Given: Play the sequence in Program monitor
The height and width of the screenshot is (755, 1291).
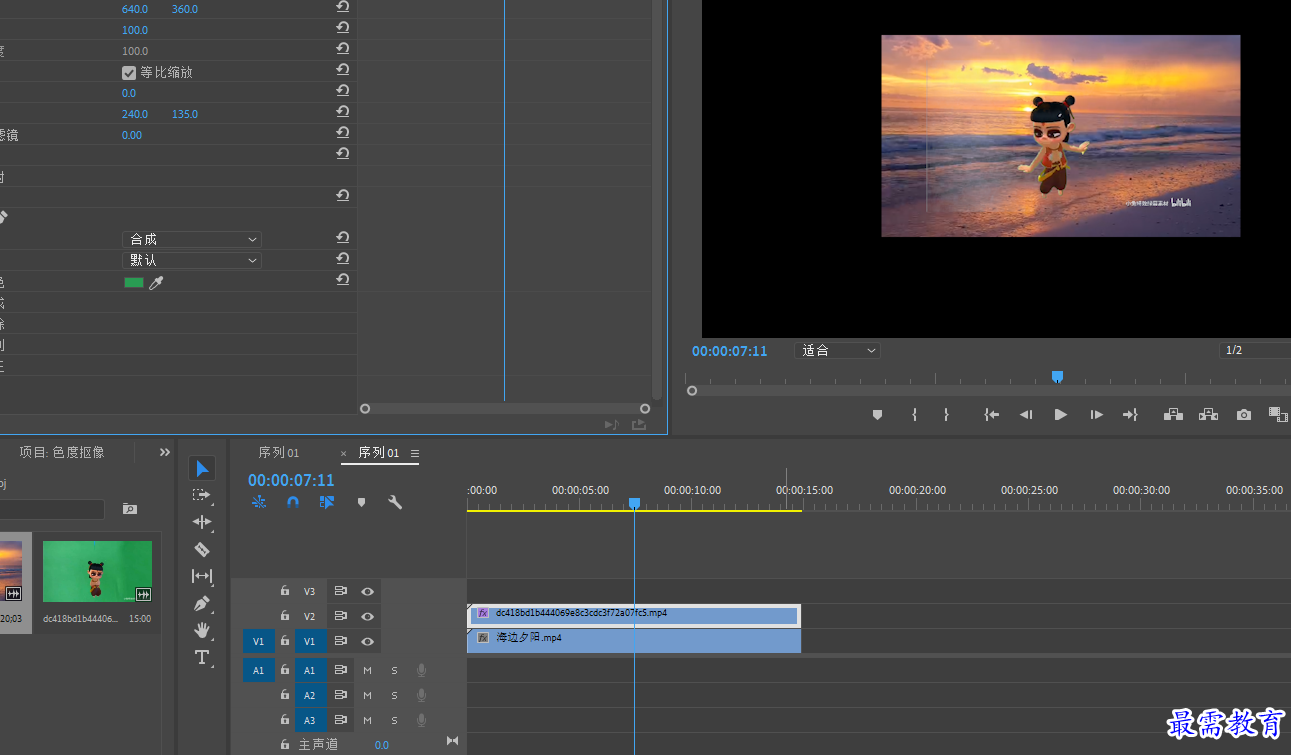Looking at the screenshot, I should (x=1061, y=414).
